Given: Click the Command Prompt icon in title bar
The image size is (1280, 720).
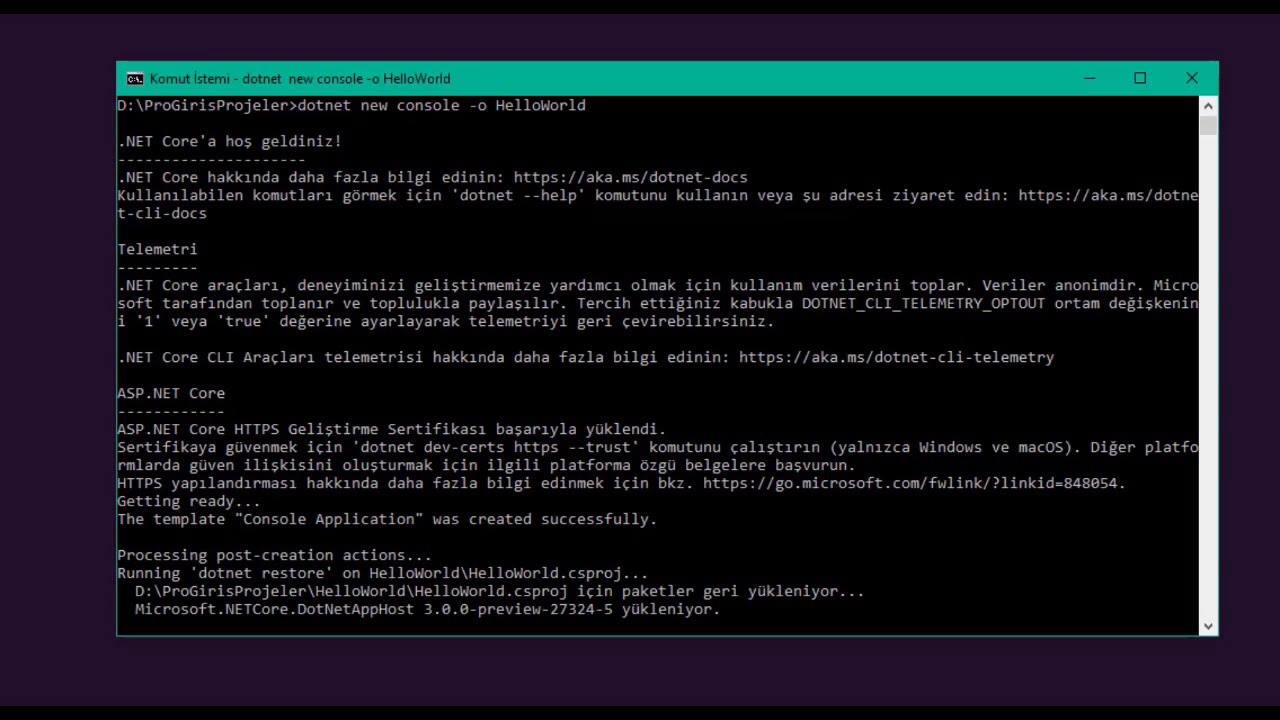Looking at the screenshot, I should click(x=134, y=79).
